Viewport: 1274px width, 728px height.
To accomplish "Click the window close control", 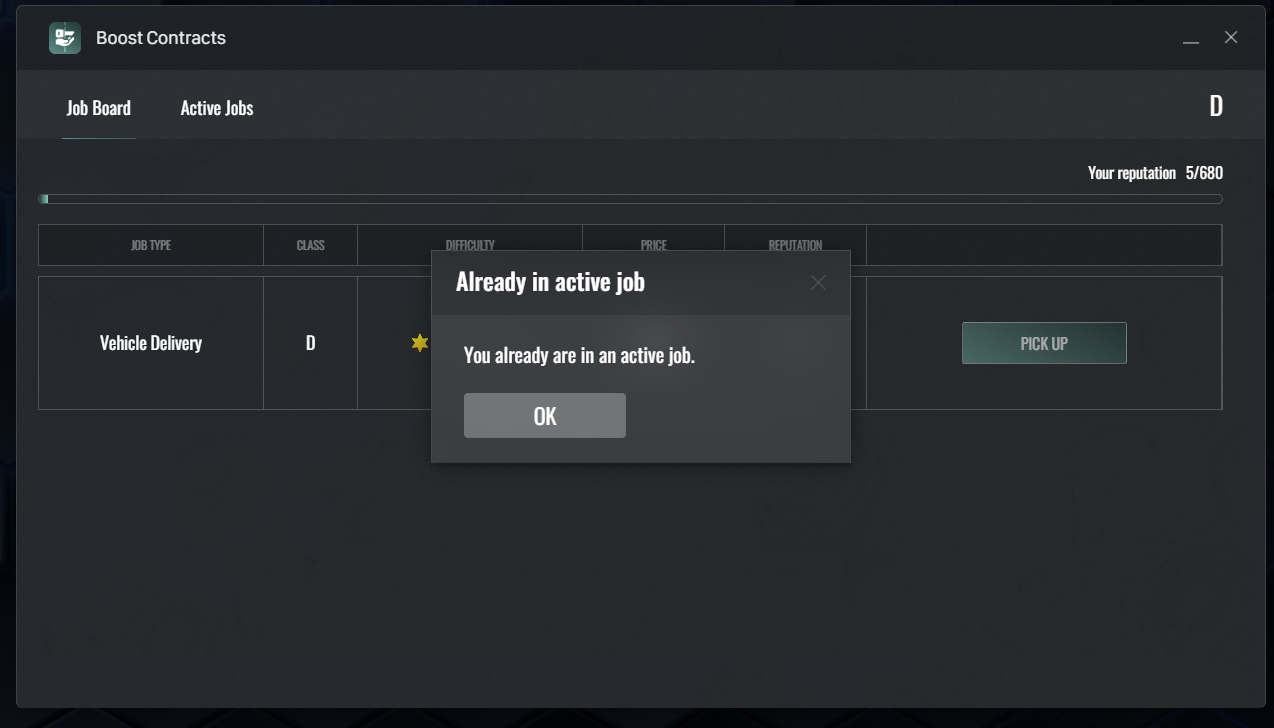I will tap(1230, 37).
